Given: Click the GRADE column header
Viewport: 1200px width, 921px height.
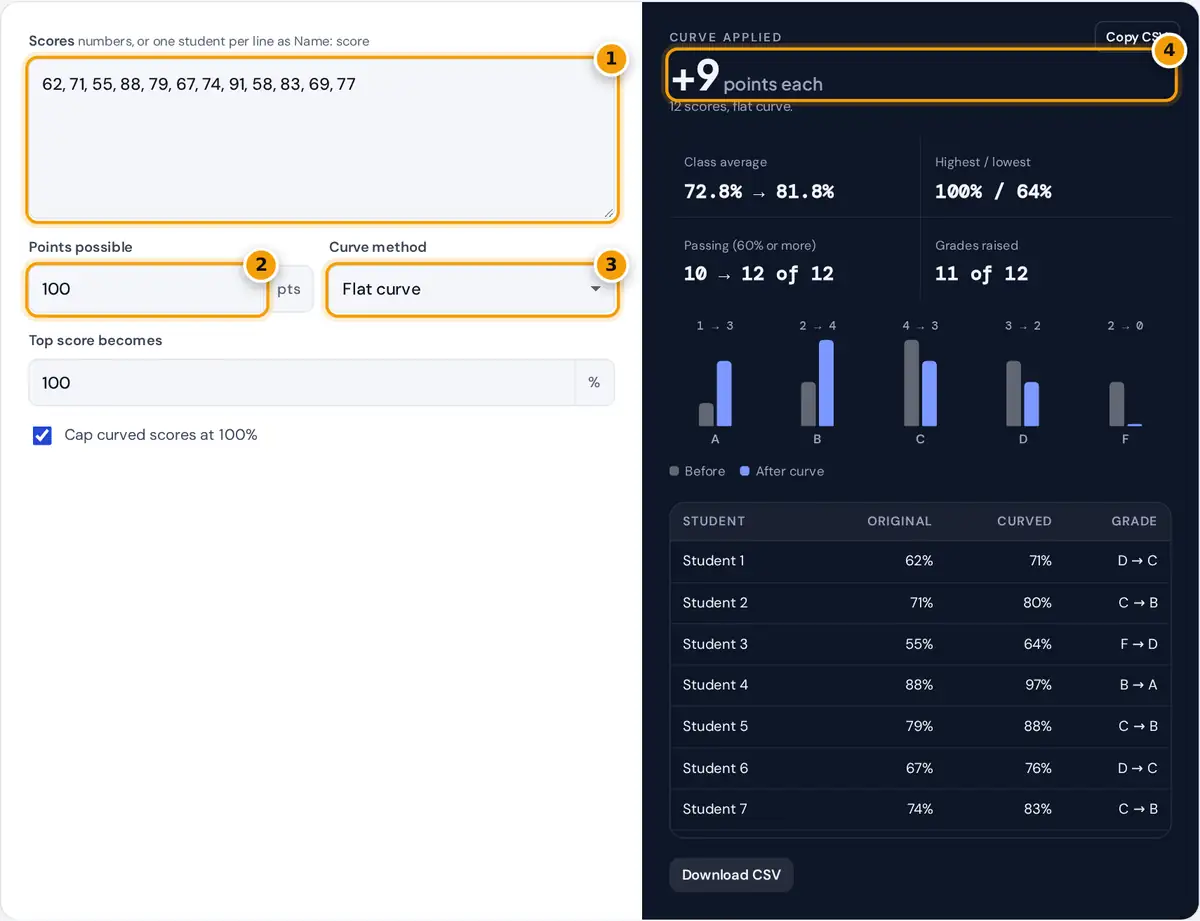Looking at the screenshot, I should 1134,521.
